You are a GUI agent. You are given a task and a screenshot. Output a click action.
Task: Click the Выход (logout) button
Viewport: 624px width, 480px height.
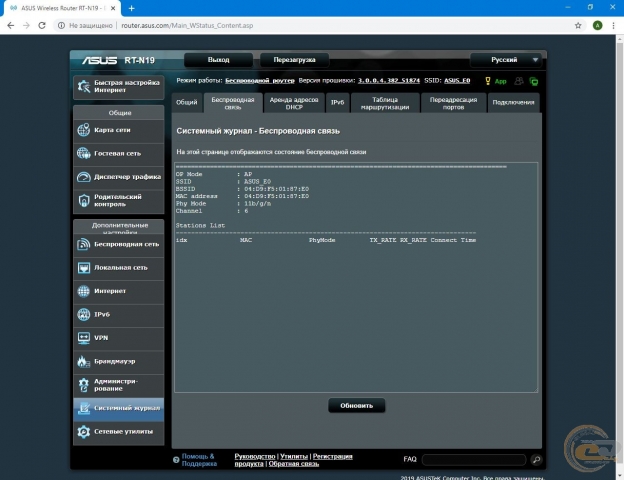tap(218, 60)
